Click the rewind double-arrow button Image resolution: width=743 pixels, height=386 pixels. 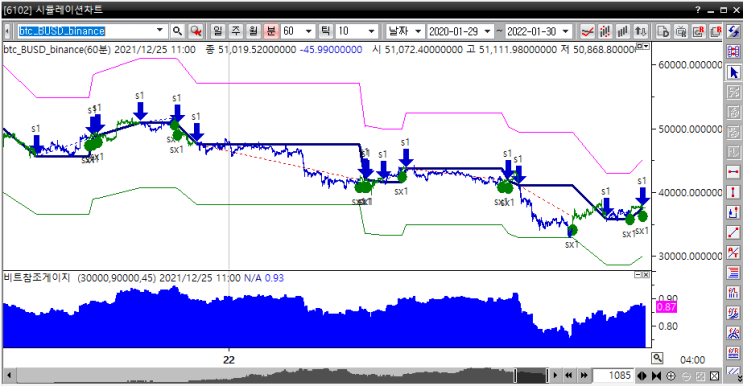point(569,376)
